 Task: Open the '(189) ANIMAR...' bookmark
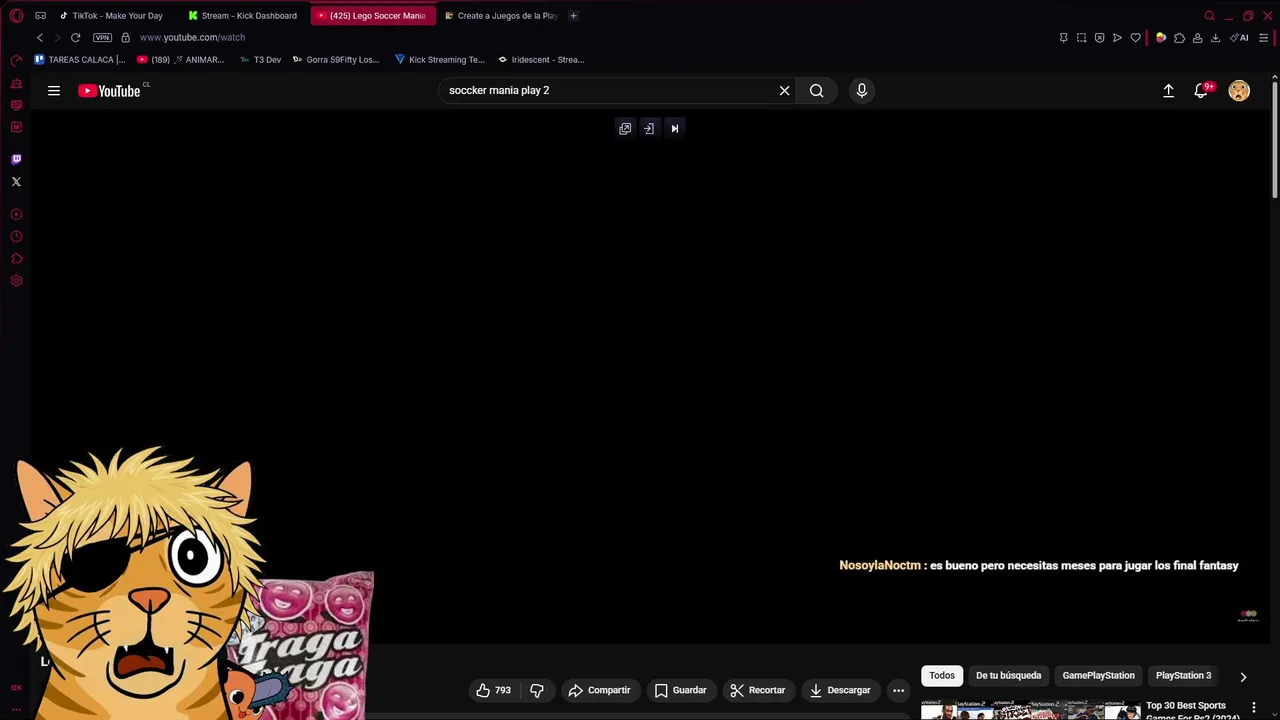click(180, 60)
